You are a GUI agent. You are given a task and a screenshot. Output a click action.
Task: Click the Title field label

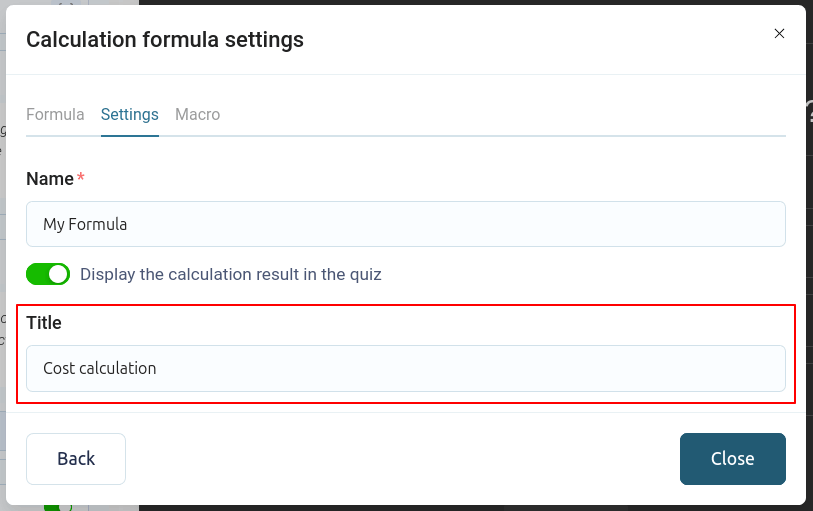(44, 323)
